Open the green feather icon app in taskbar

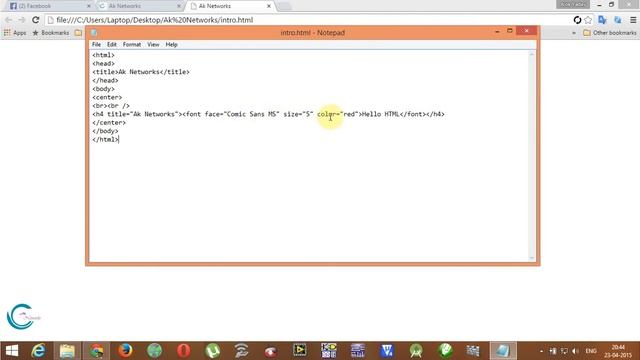tap(445, 351)
